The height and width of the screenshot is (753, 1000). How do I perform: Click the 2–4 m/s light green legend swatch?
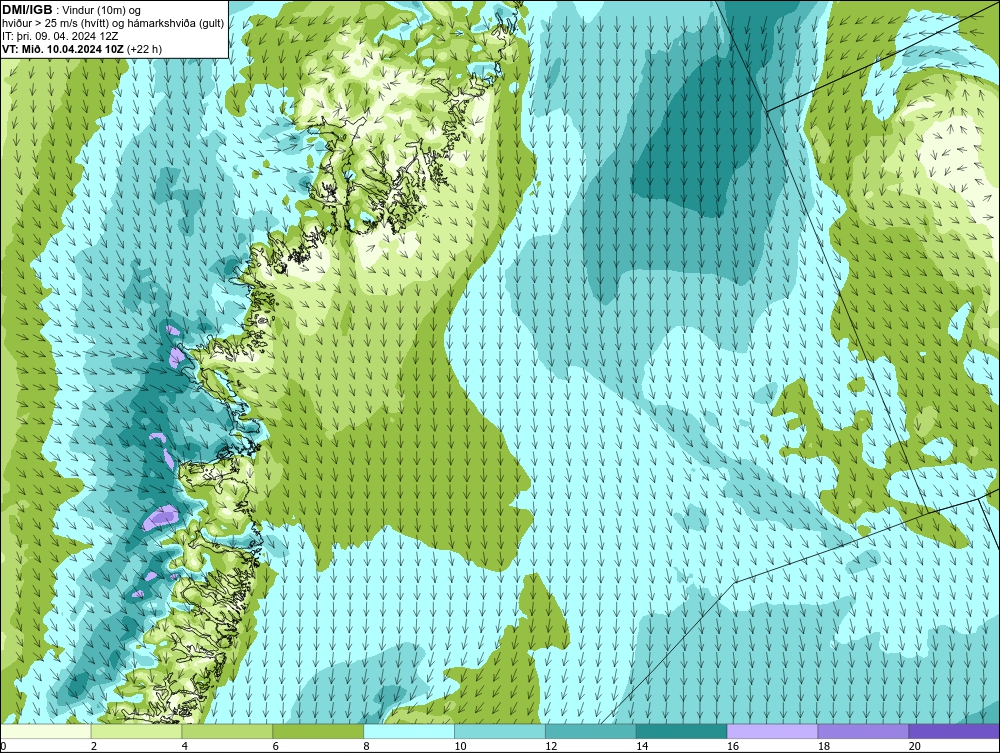136,731
